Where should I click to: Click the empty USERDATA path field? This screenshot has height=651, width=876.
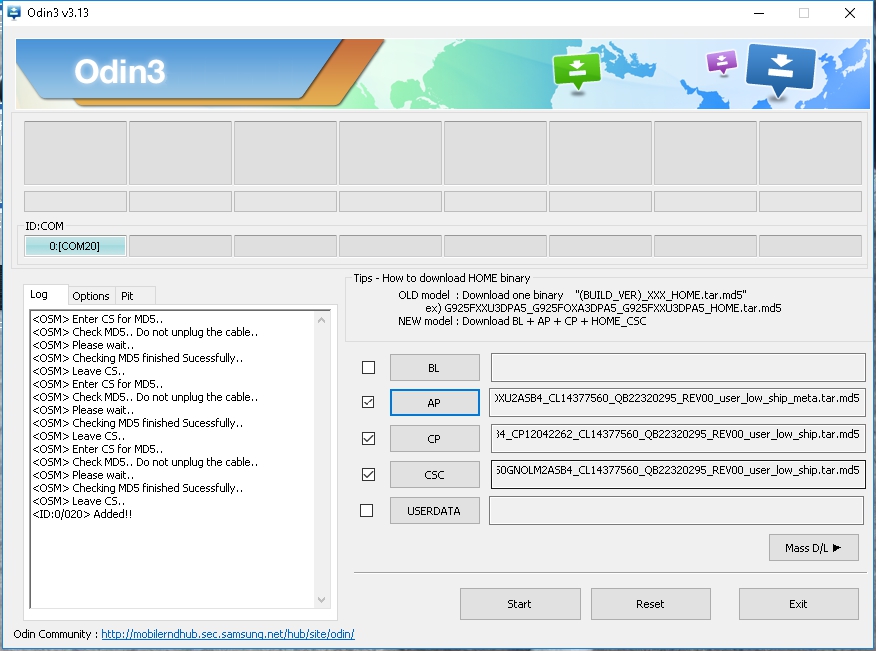pos(677,511)
